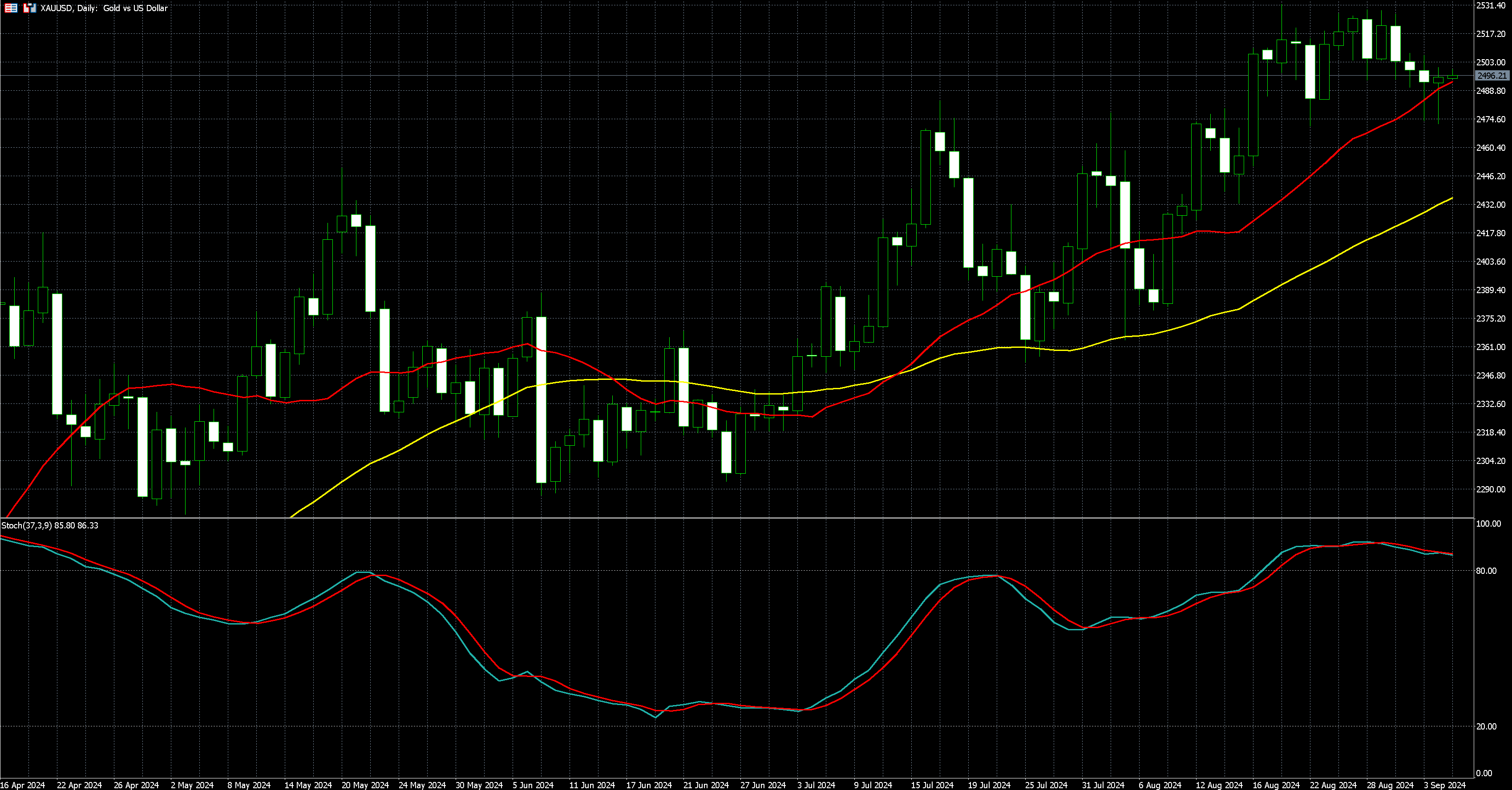Click the 2290.00 price scale label
This screenshot has width=1512, height=790.
pyautogui.click(x=1490, y=489)
